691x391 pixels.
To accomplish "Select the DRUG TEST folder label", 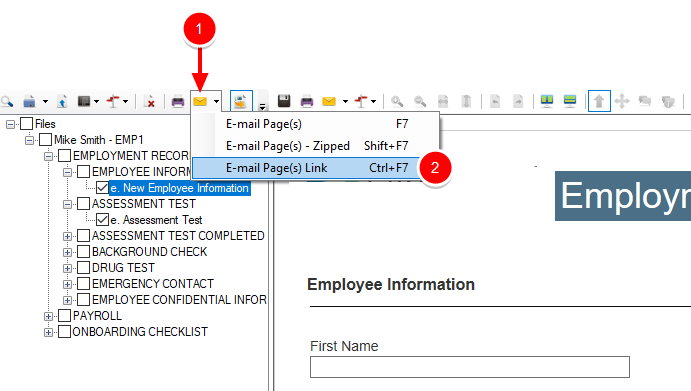I will click(123, 268).
